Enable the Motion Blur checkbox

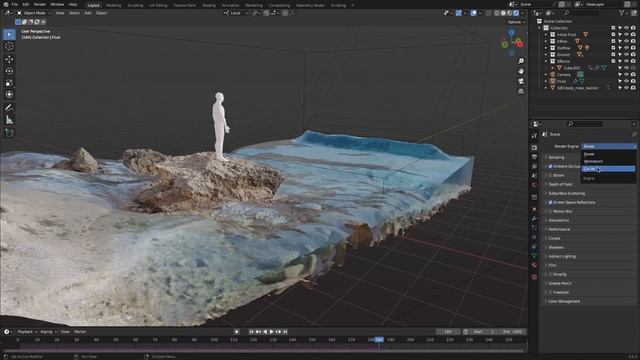550,211
